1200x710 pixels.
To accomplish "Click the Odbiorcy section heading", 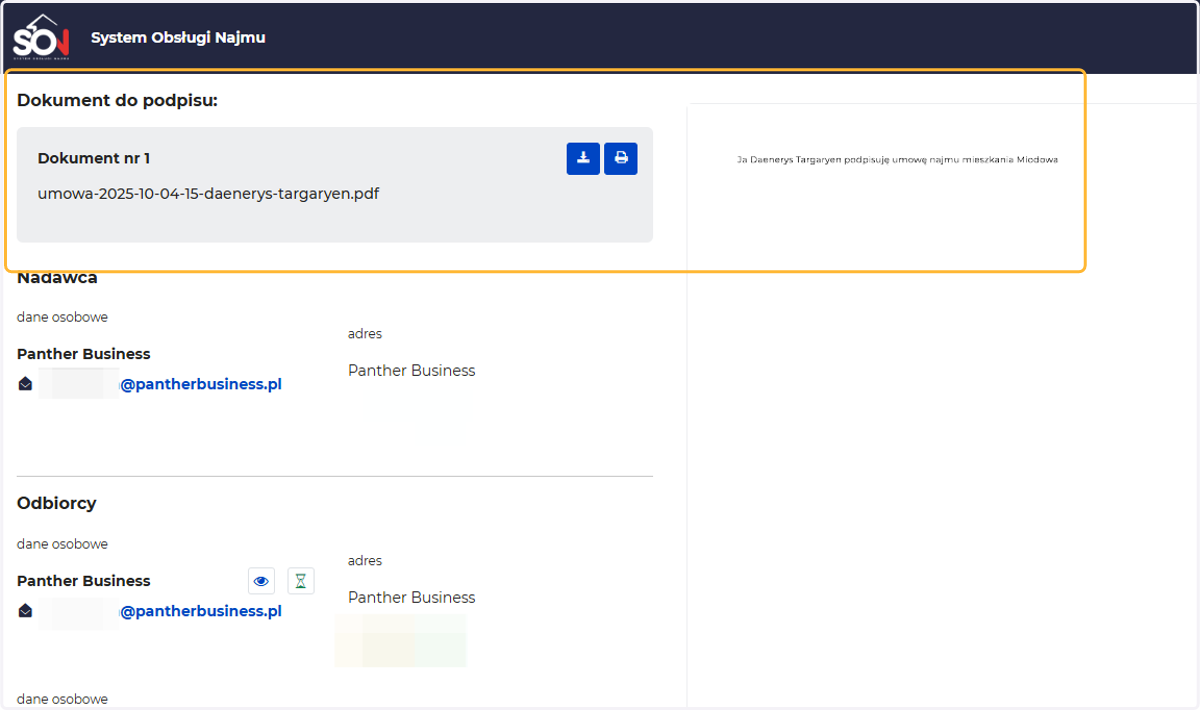I will click(x=57, y=503).
